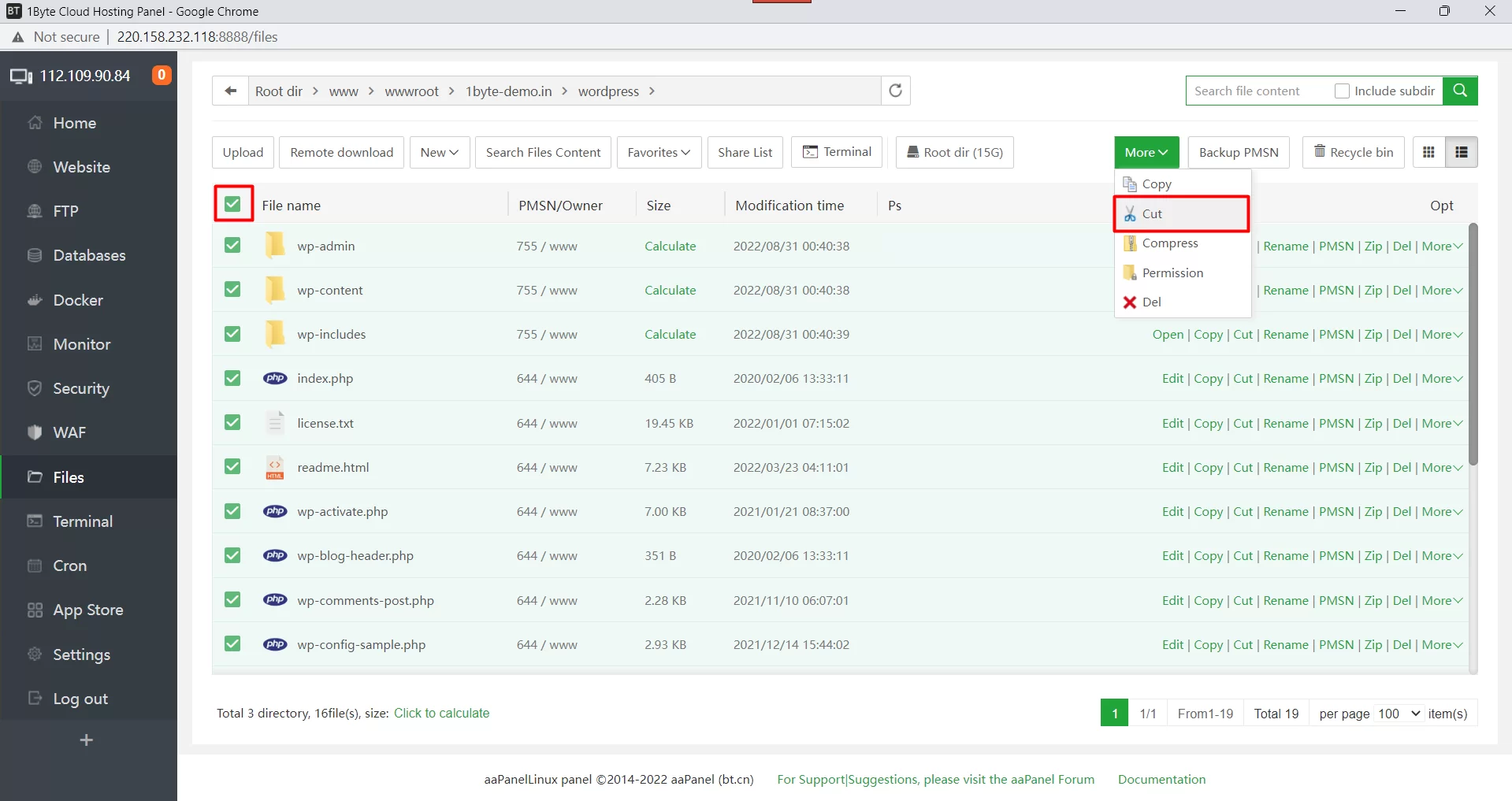Enable the Include subdir checkbox
This screenshot has width=1512, height=801.
[x=1340, y=91]
